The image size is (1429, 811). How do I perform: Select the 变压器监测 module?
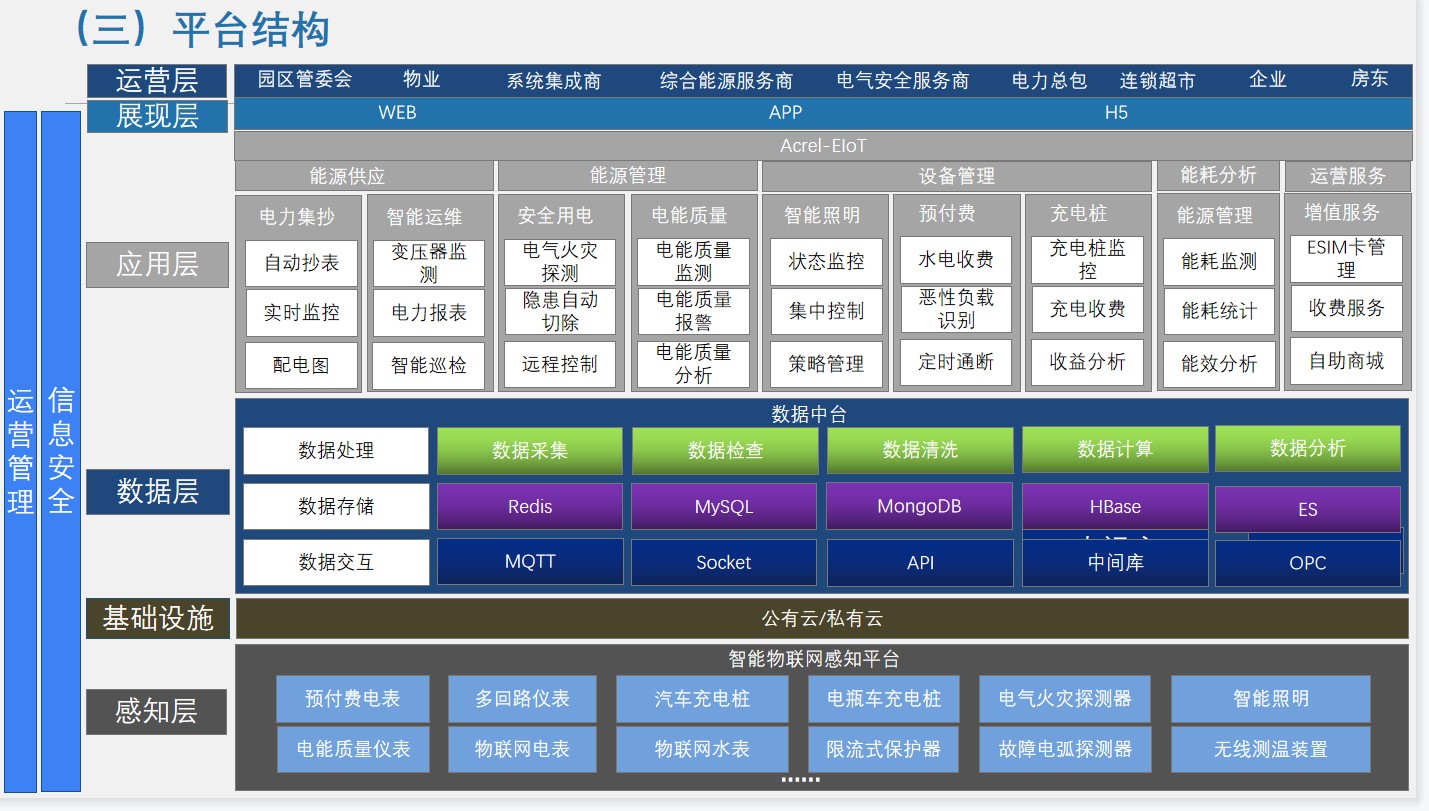(x=429, y=263)
